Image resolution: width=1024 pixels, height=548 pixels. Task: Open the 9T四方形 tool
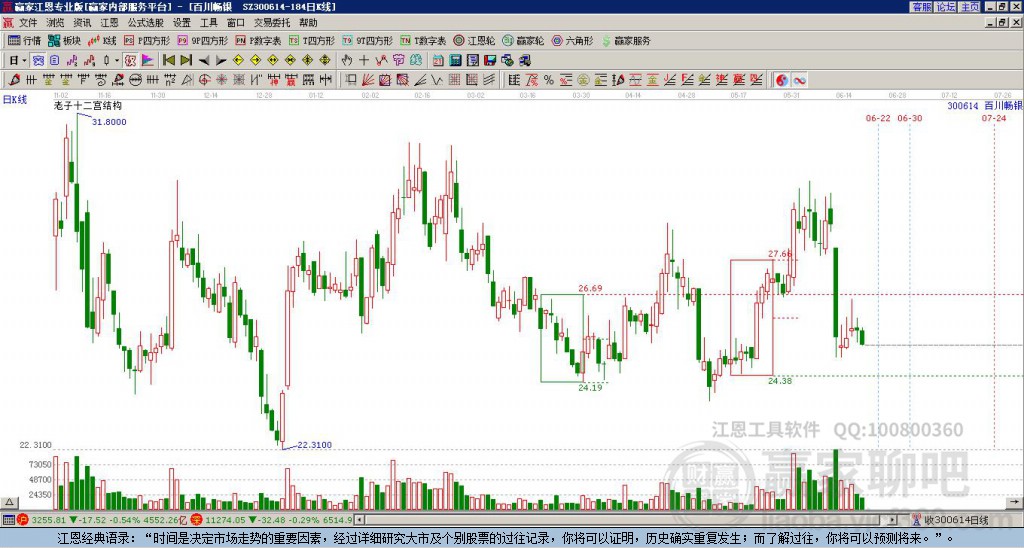tap(368, 40)
